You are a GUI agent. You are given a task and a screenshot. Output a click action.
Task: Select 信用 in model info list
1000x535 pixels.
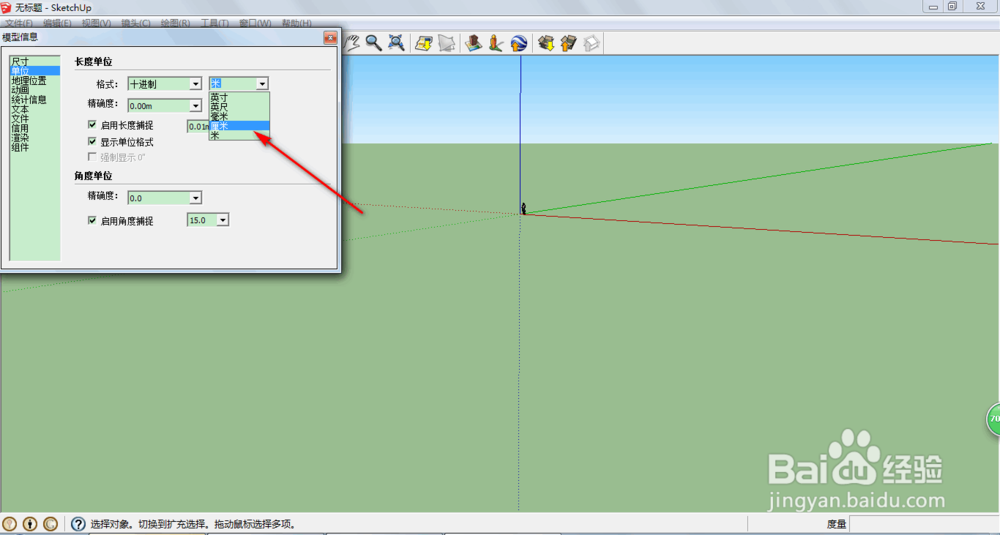point(35,128)
